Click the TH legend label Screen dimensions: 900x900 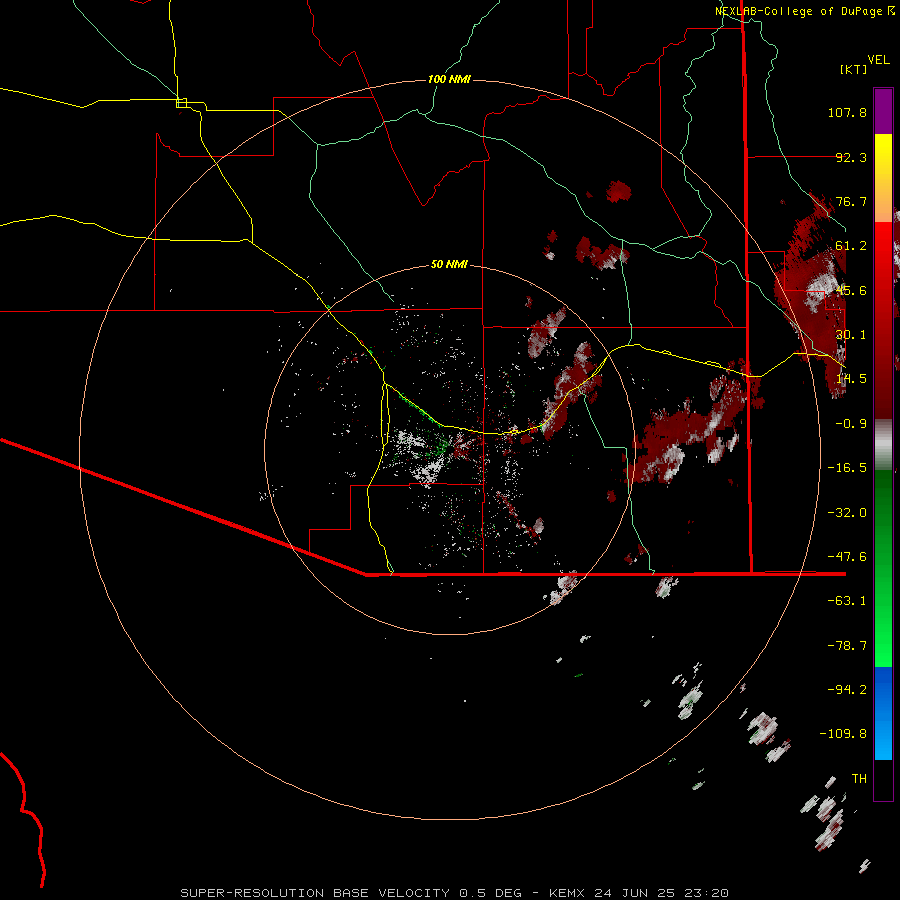click(x=859, y=779)
